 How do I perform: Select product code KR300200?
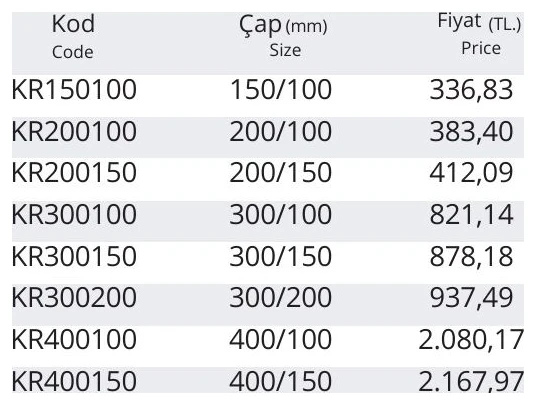[x=74, y=298]
